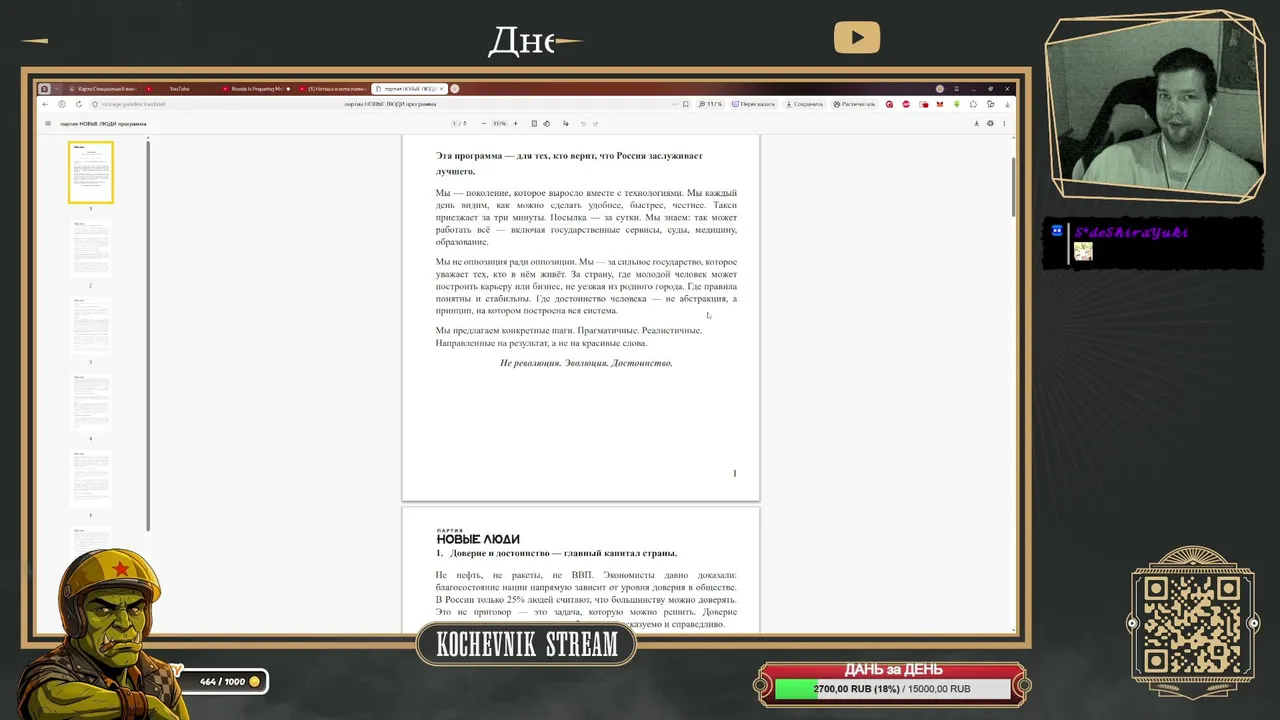Click the document vertical scrollbar
The height and width of the screenshot is (720, 1280).
tap(1013, 186)
